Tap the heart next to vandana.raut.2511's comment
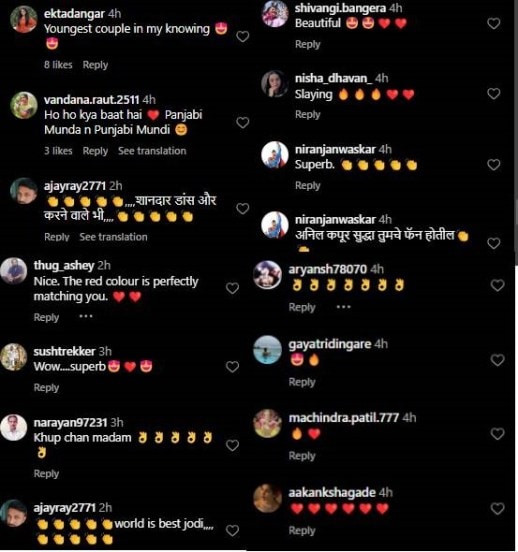The width and height of the screenshot is (518, 552). 243,123
